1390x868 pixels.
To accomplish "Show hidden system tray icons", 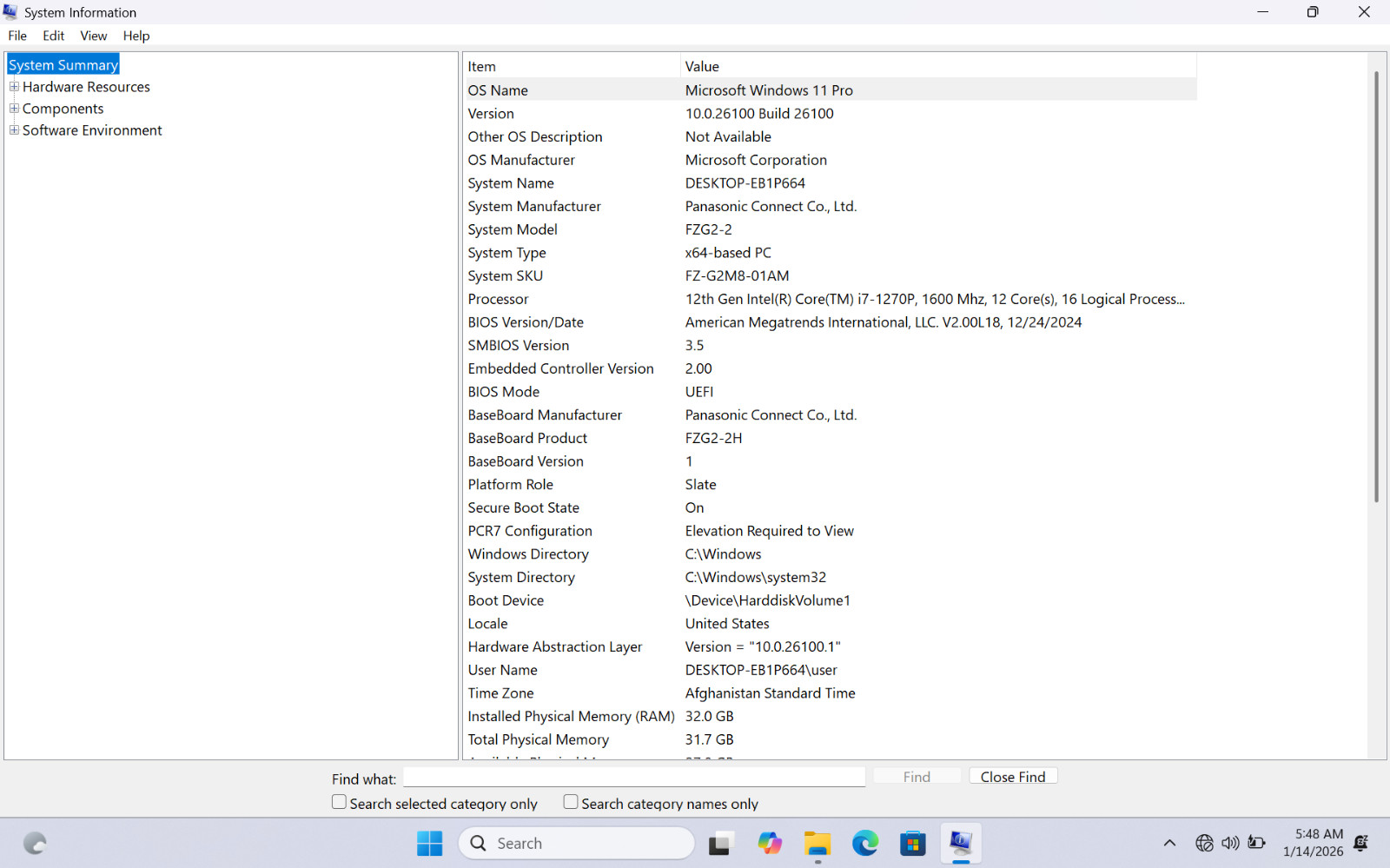I will (1169, 843).
